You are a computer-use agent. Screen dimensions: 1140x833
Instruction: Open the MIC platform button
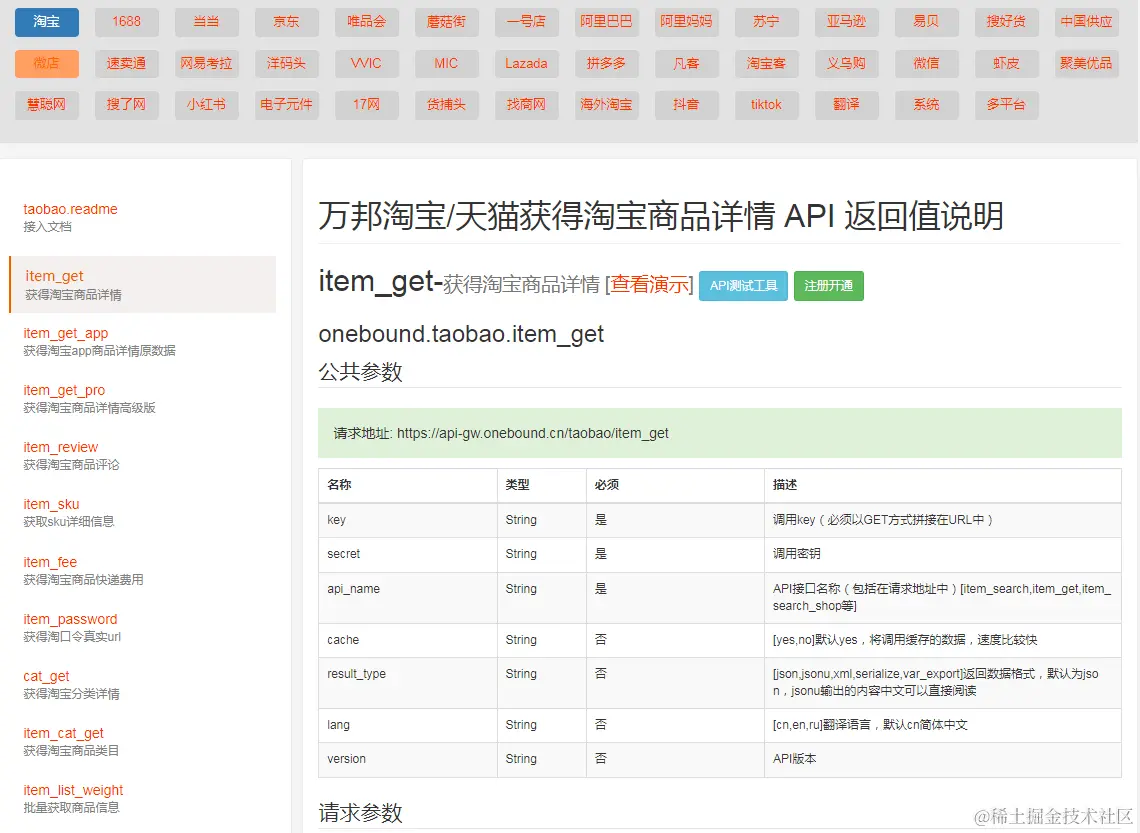tap(446, 63)
